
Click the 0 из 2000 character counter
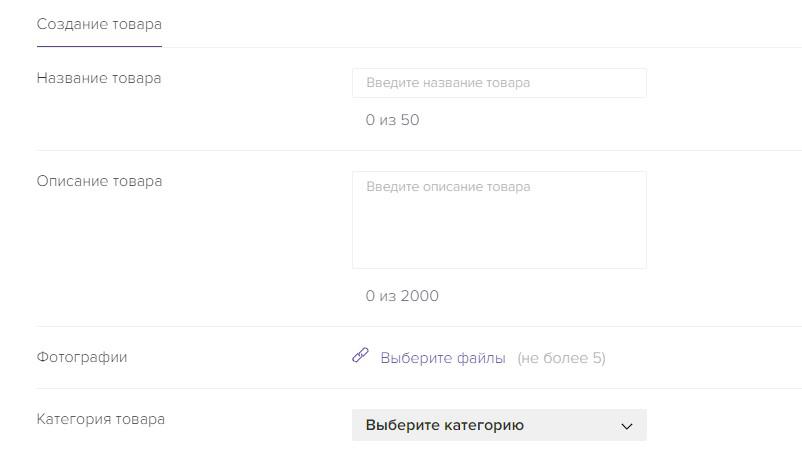tap(402, 296)
